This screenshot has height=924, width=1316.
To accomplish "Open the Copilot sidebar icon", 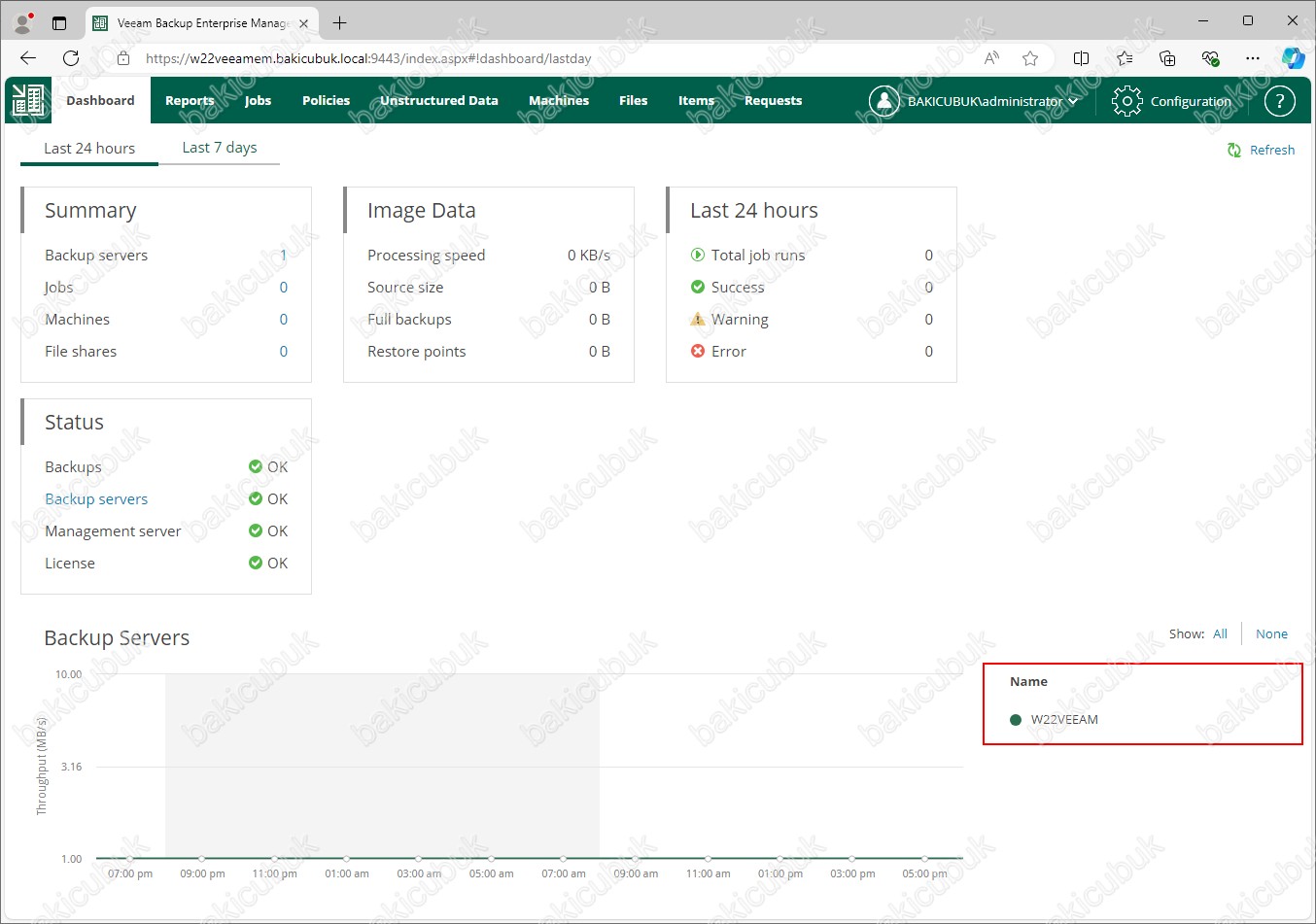I will pos(1293,58).
